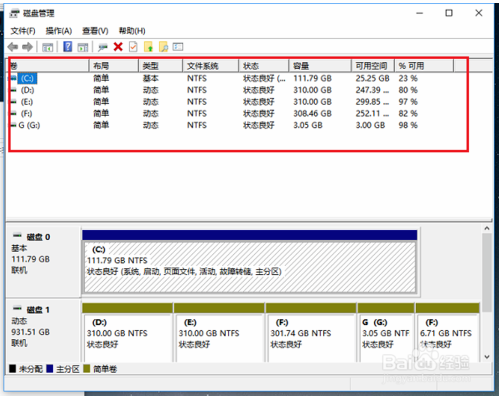Select the (C:) 111.79 GB NTFS partition block

tap(250, 267)
